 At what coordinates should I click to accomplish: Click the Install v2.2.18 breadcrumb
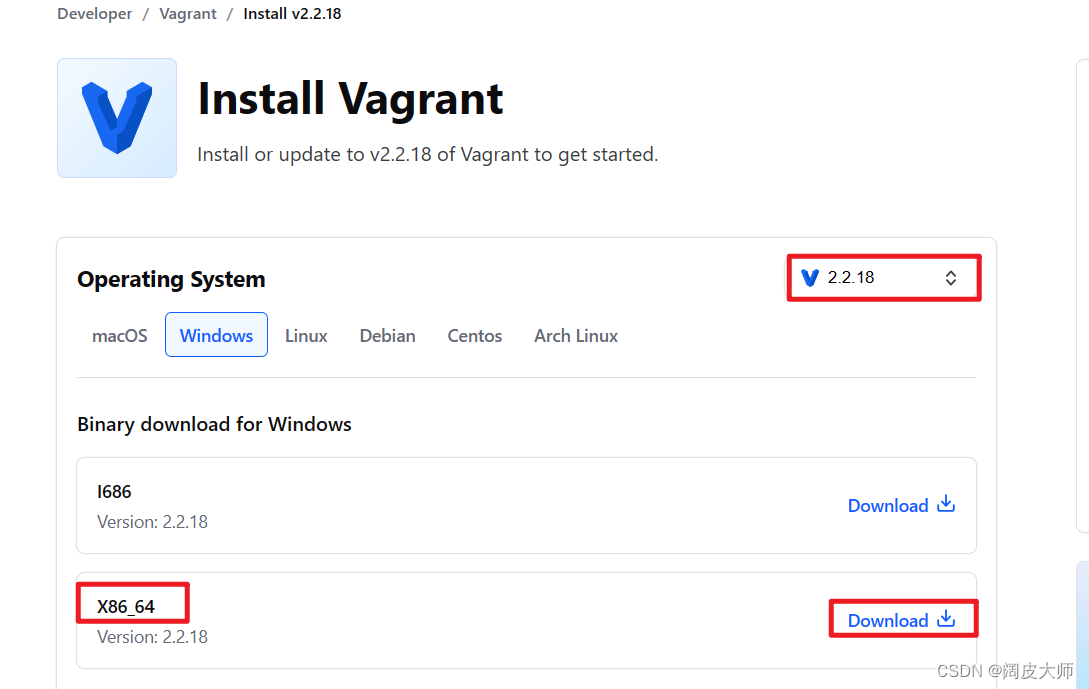292,14
